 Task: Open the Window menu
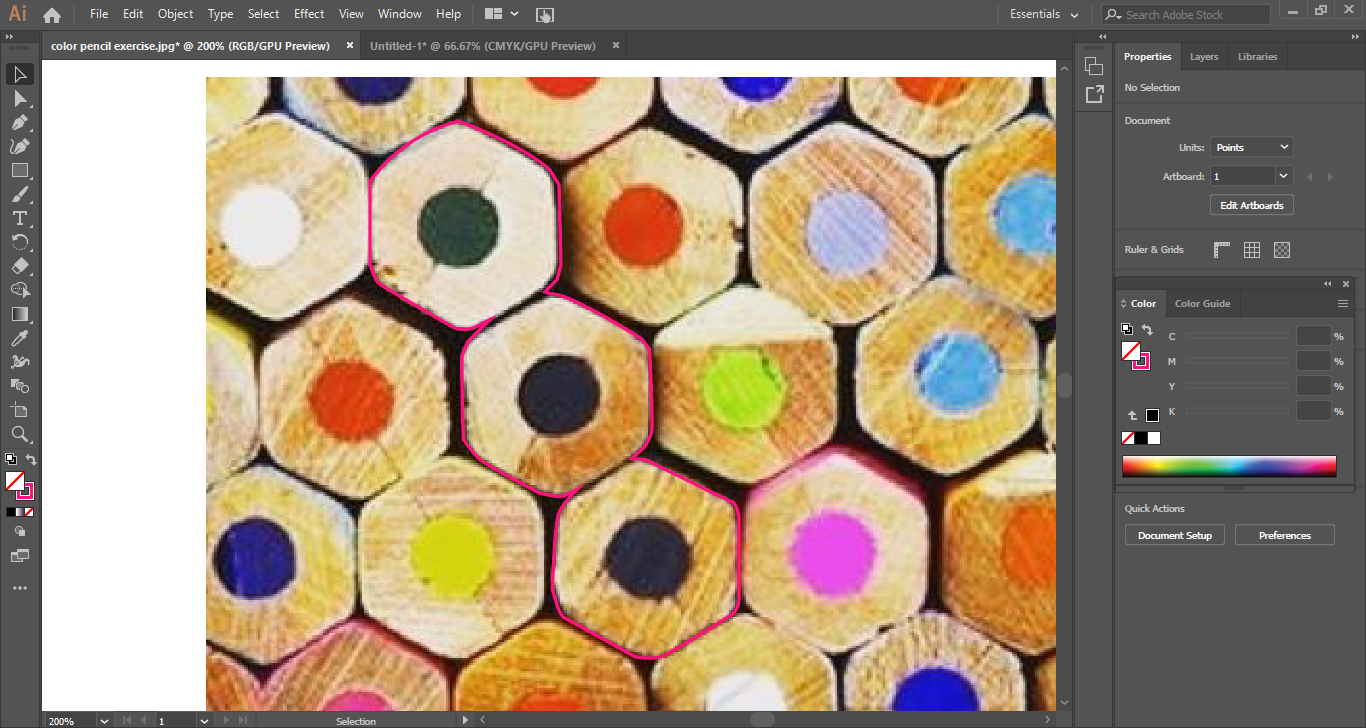399,14
